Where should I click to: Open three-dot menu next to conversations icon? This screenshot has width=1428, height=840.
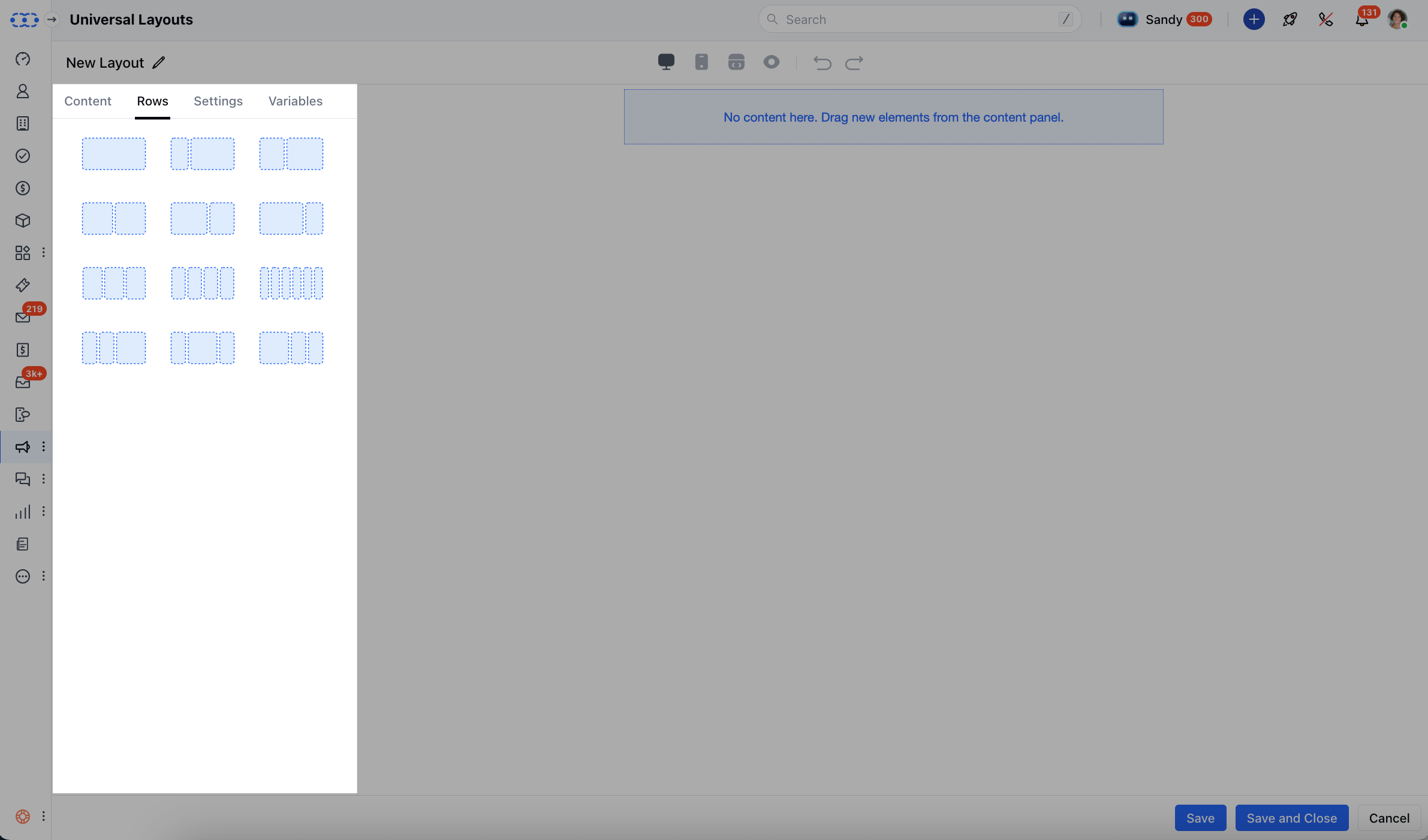(x=44, y=479)
